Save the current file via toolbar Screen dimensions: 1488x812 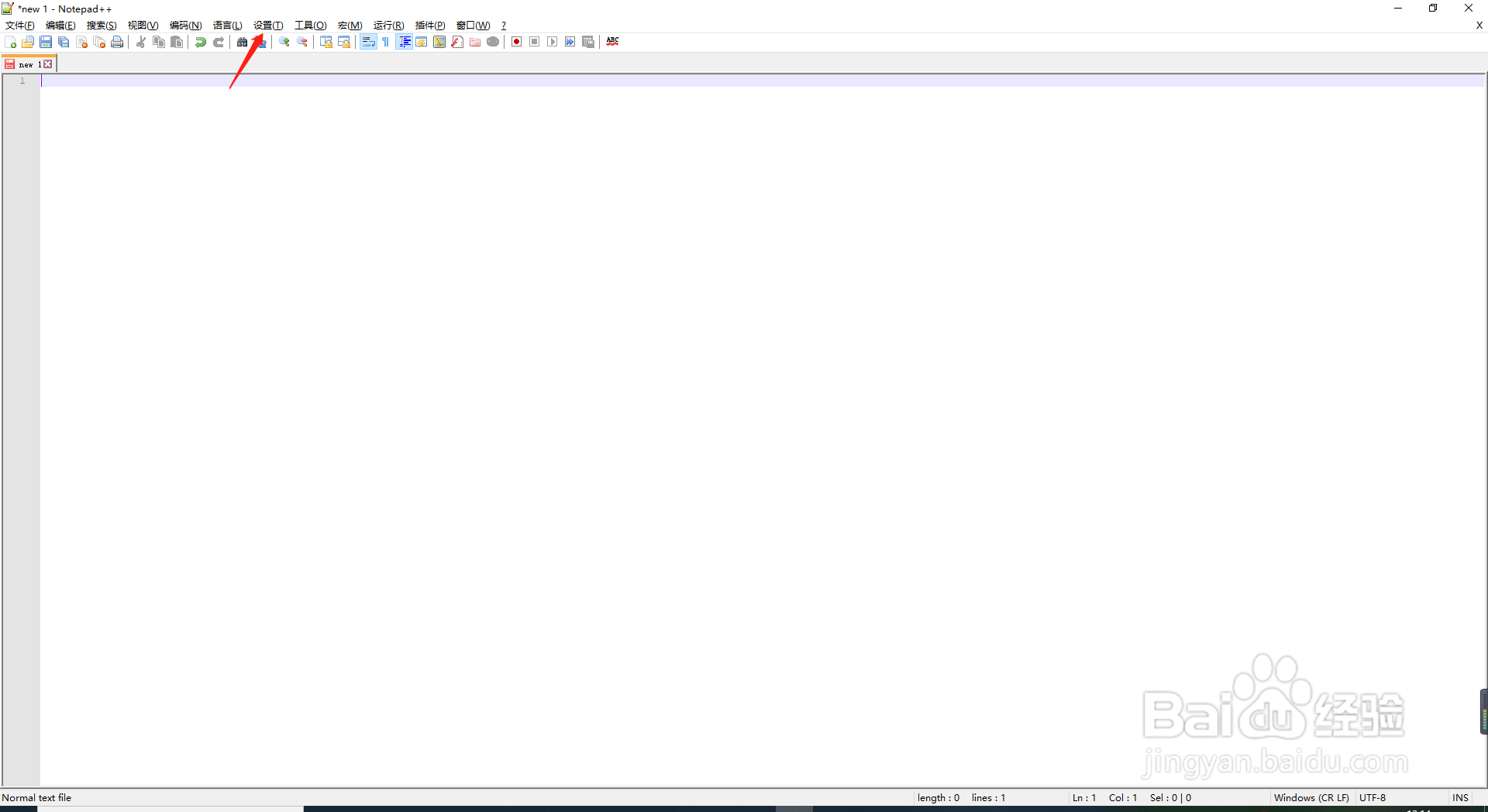coord(46,42)
